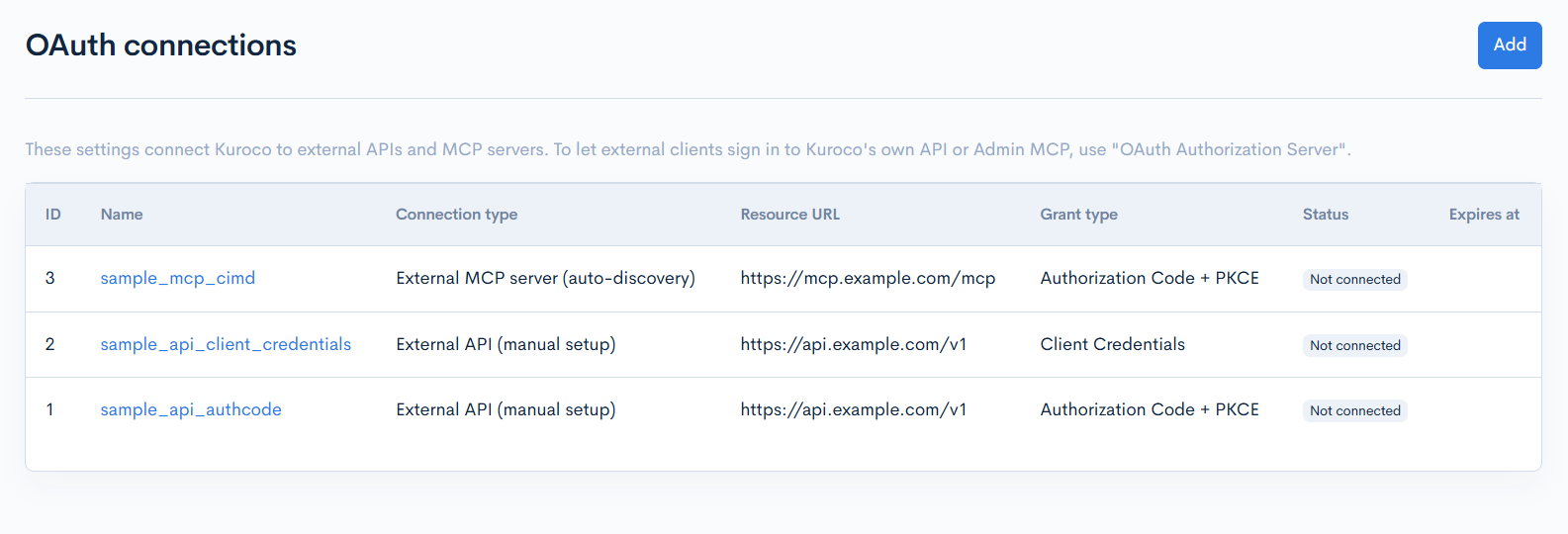Select resource URL of sample_api_authcode row
The height and width of the screenshot is (534, 1568).
tap(854, 409)
